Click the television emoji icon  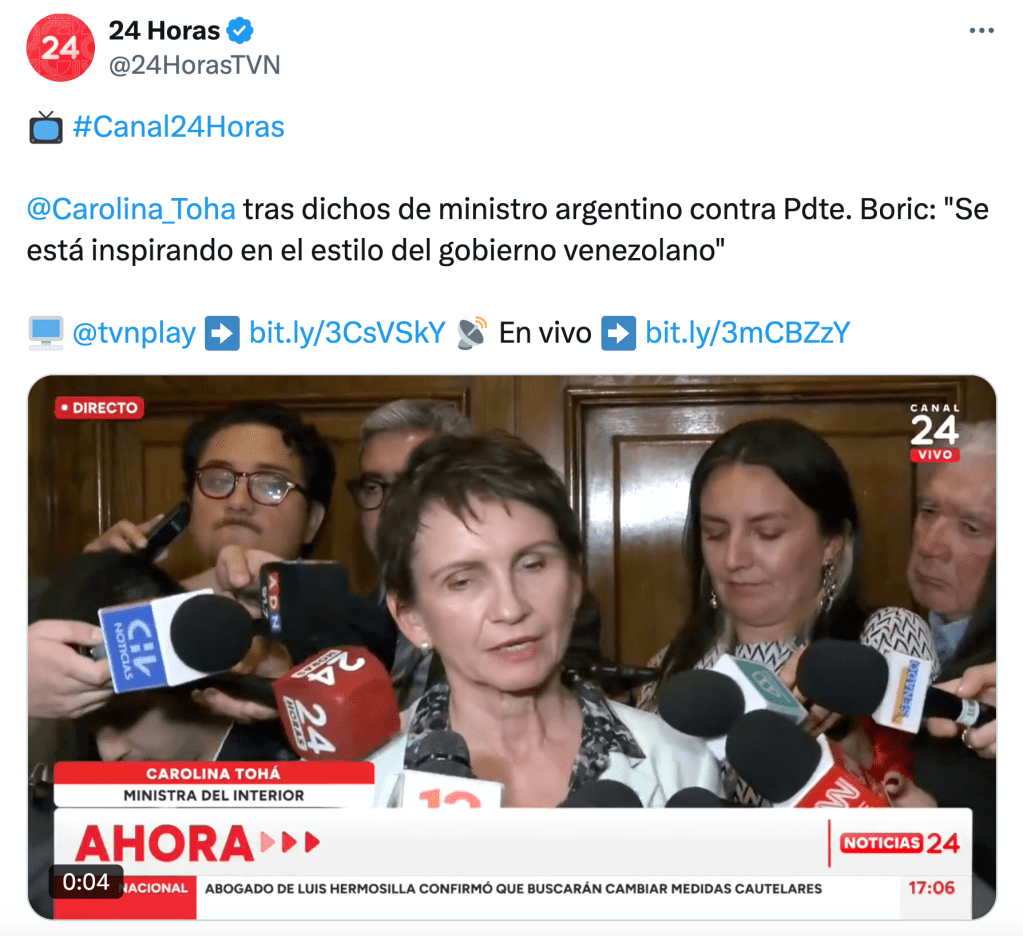coord(46,127)
